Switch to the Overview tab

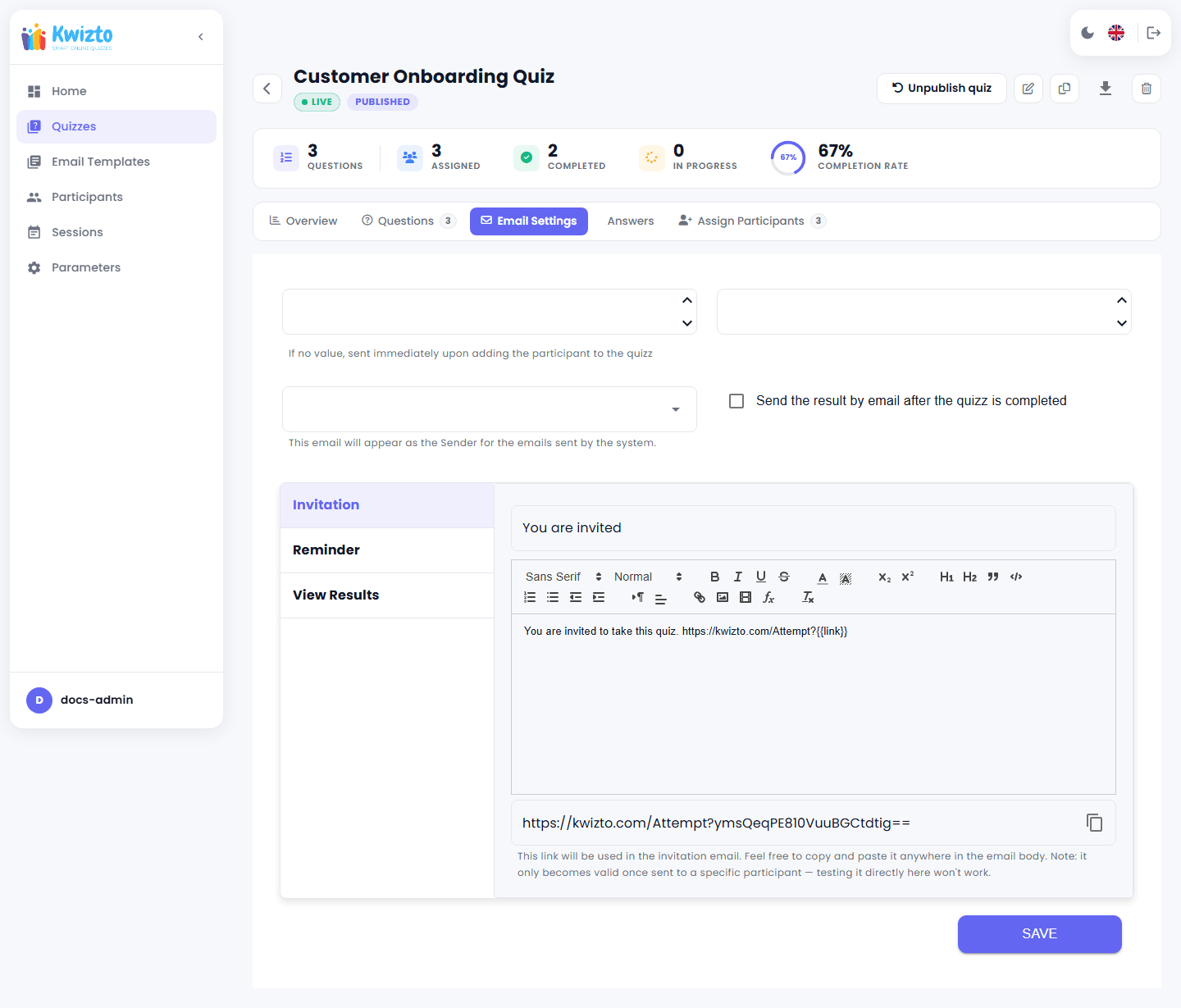(303, 221)
